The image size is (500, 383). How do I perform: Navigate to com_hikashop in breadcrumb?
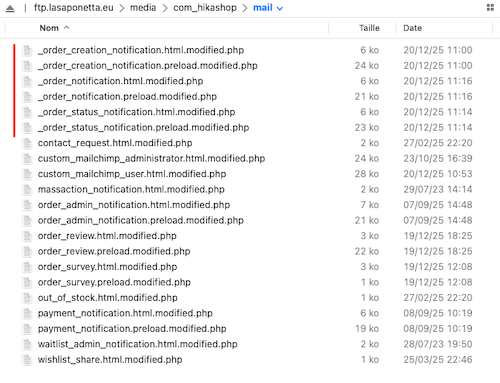tap(205, 8)
